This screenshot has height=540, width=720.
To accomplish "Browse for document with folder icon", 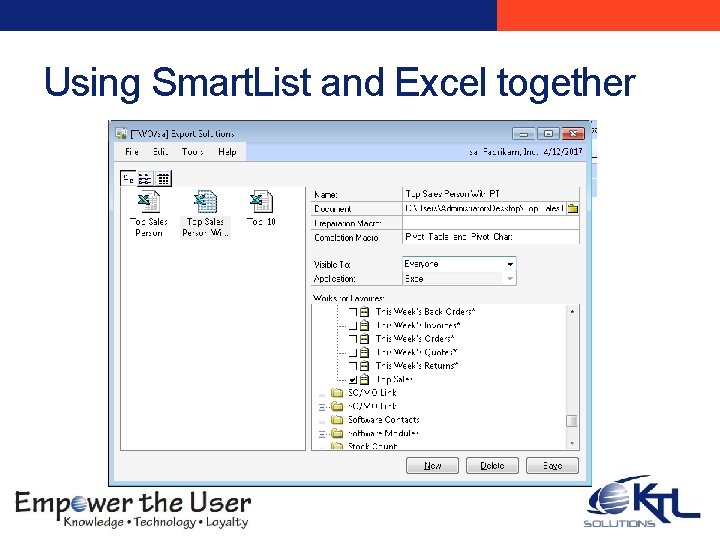I will (573, 208).
